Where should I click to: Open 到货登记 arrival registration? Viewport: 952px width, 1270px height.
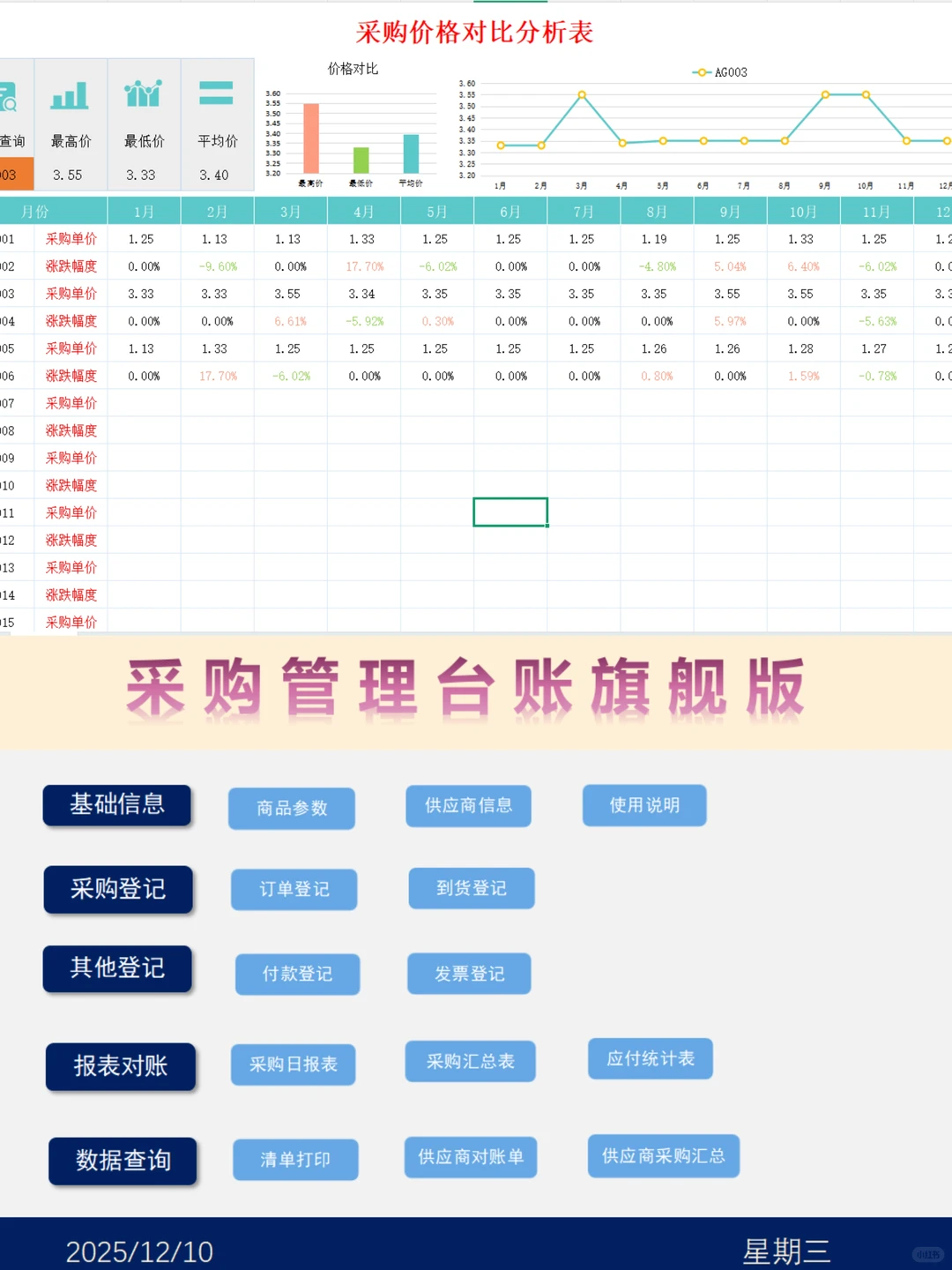tap(471, 888)
